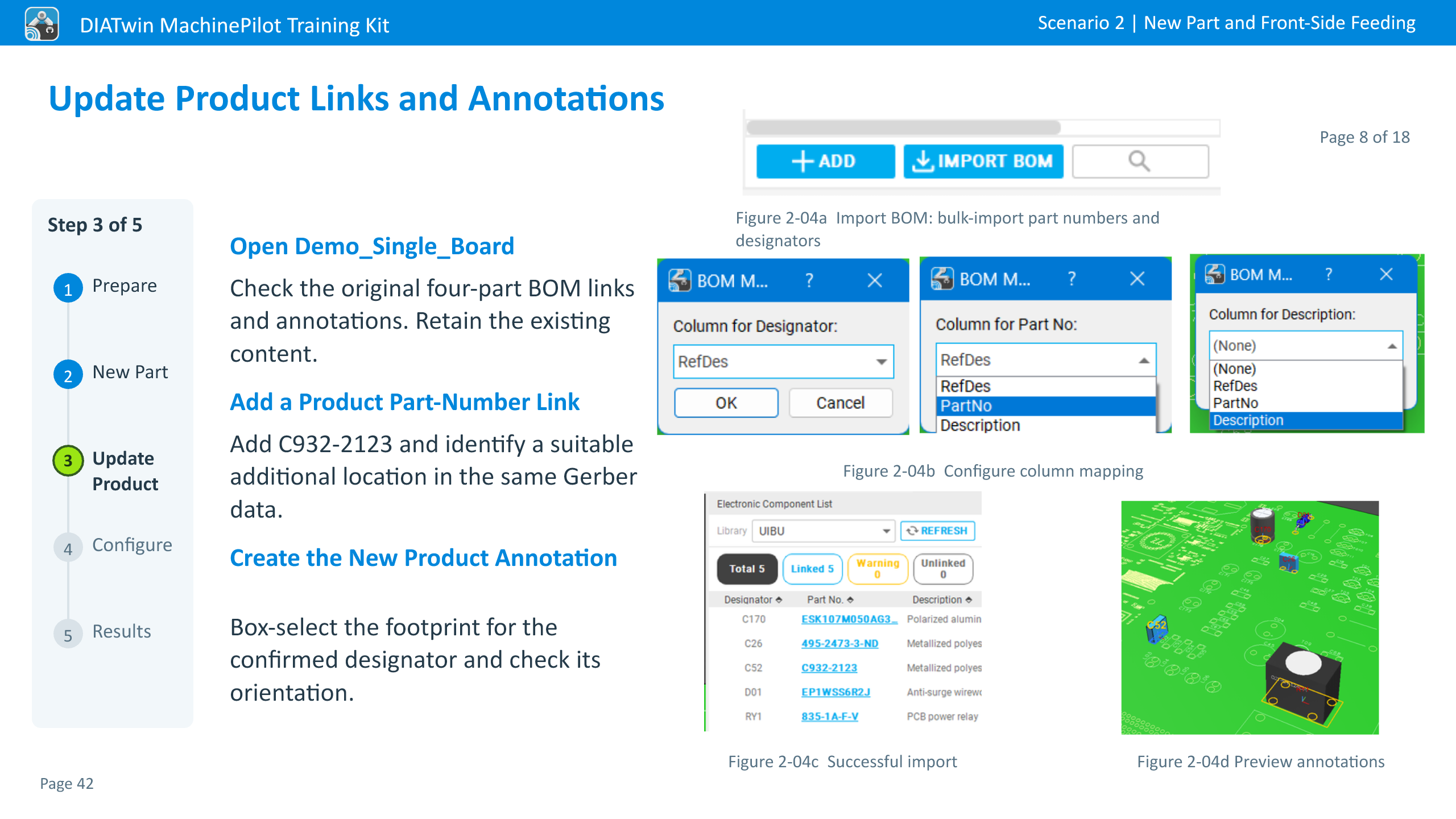Click OK in the Designator dialog
Screen dimensions: 1456x819
[x=726, y=403]
